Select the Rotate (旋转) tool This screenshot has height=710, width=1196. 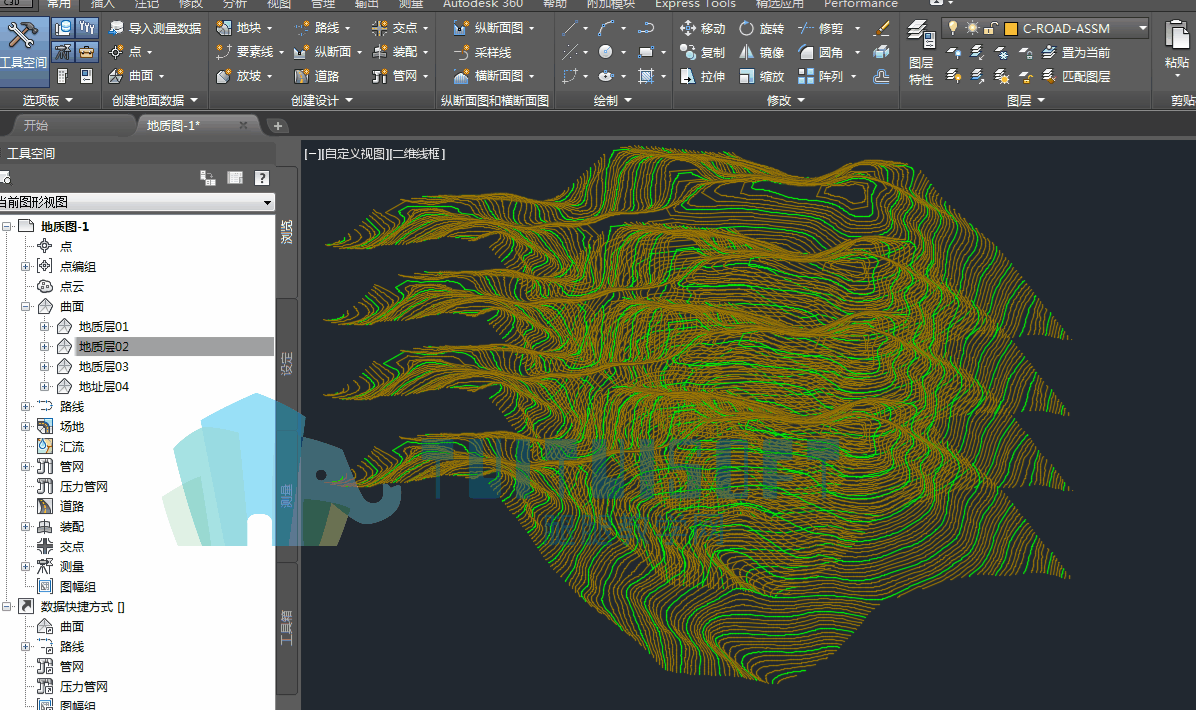[x=761, y=28]
